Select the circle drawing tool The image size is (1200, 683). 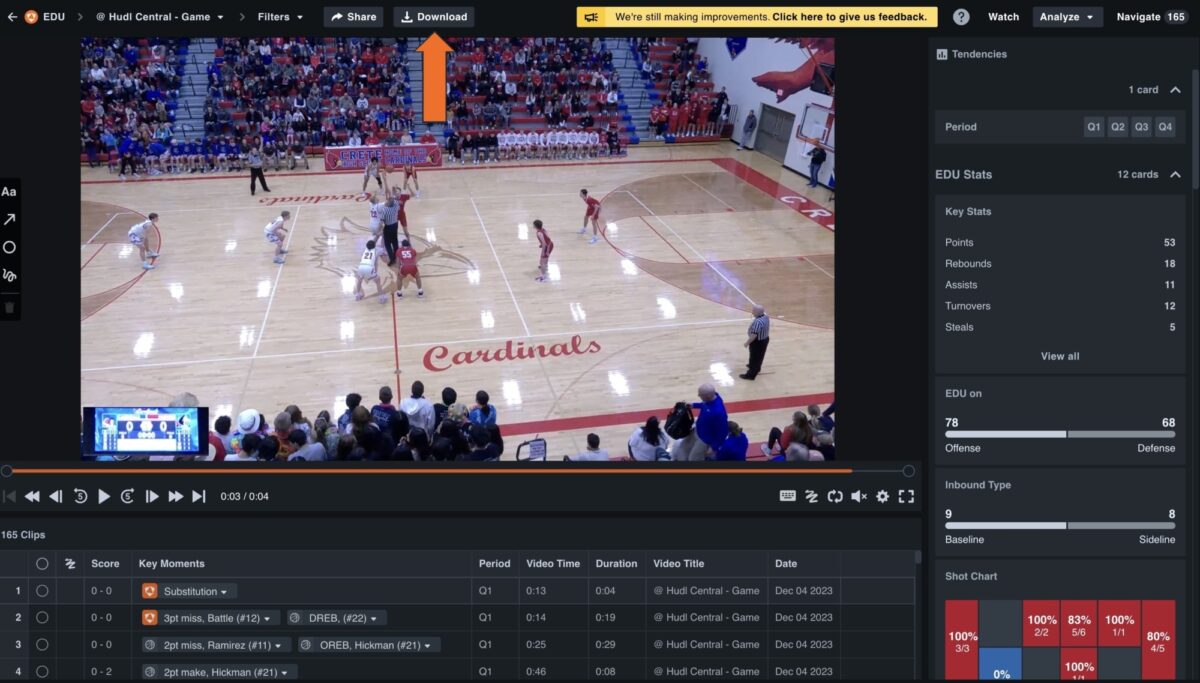(9, 247)
